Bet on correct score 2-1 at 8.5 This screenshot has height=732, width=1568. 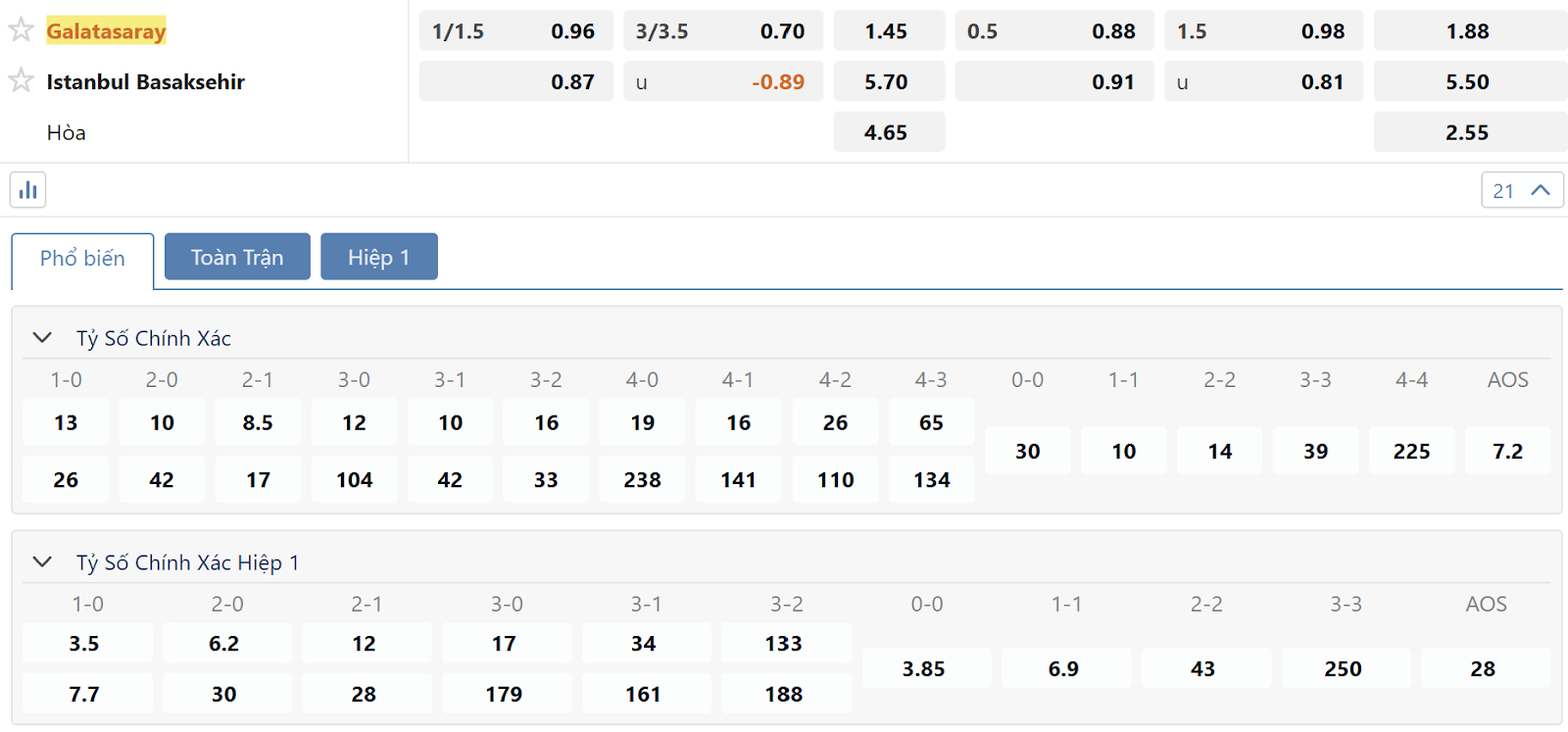(x=258, y=422)
